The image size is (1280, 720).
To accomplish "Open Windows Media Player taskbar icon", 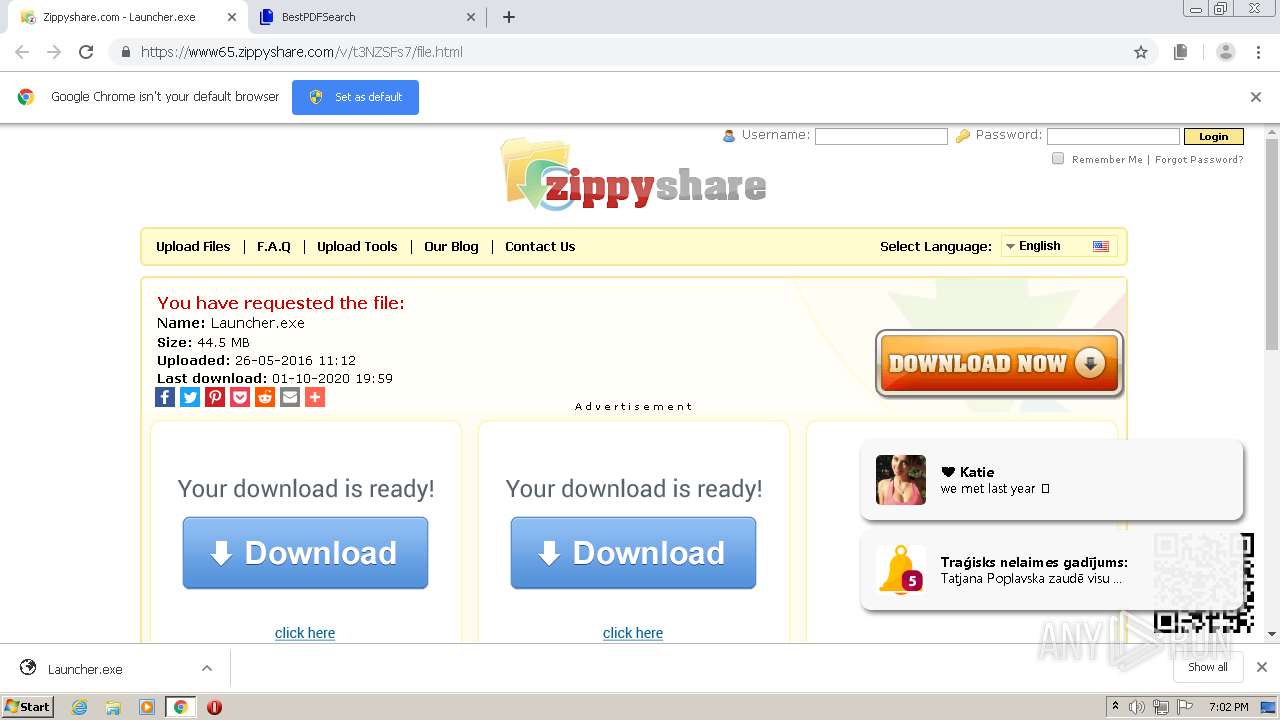I will [x=147, y=707].
